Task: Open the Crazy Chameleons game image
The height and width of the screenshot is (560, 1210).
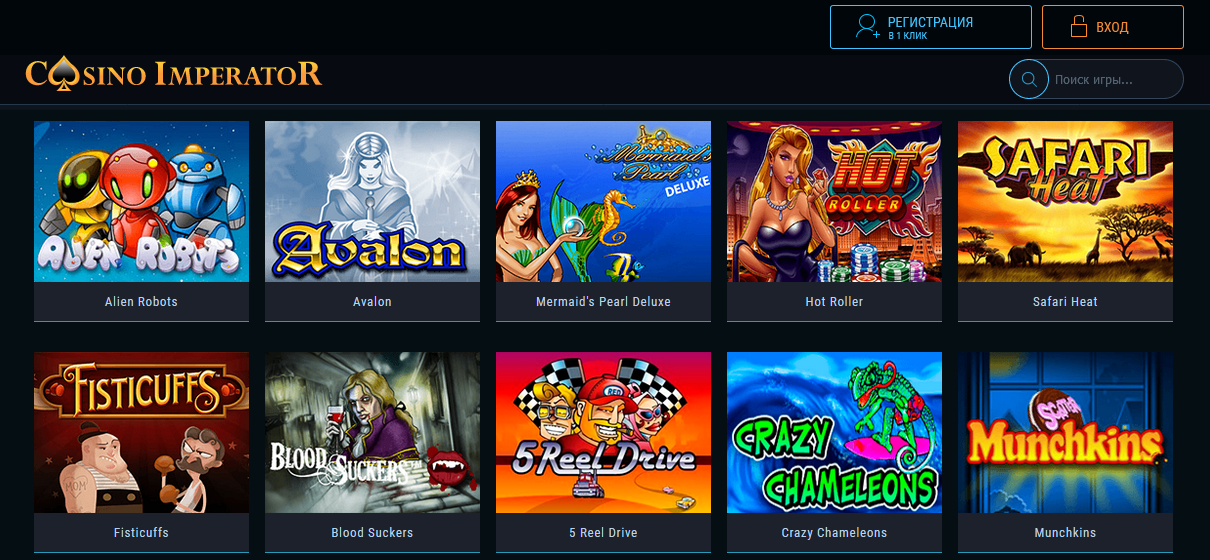Action: tap(834, 432)
